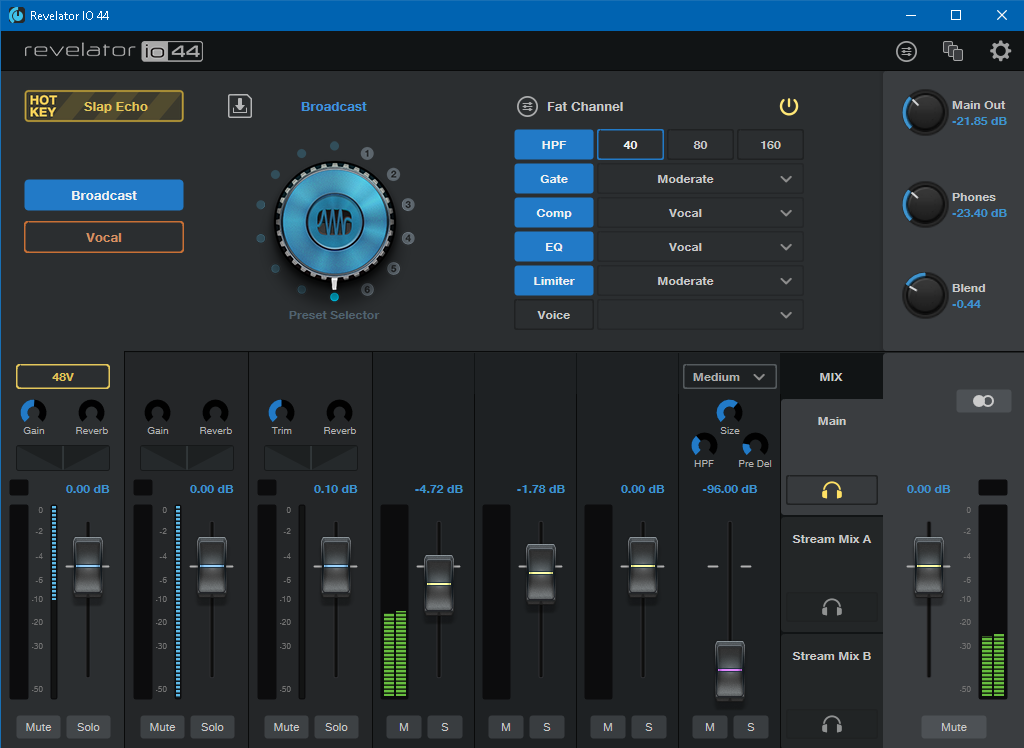Click the orange Vocal preset button
1024x748 pixels.
[x=104, y=237]
